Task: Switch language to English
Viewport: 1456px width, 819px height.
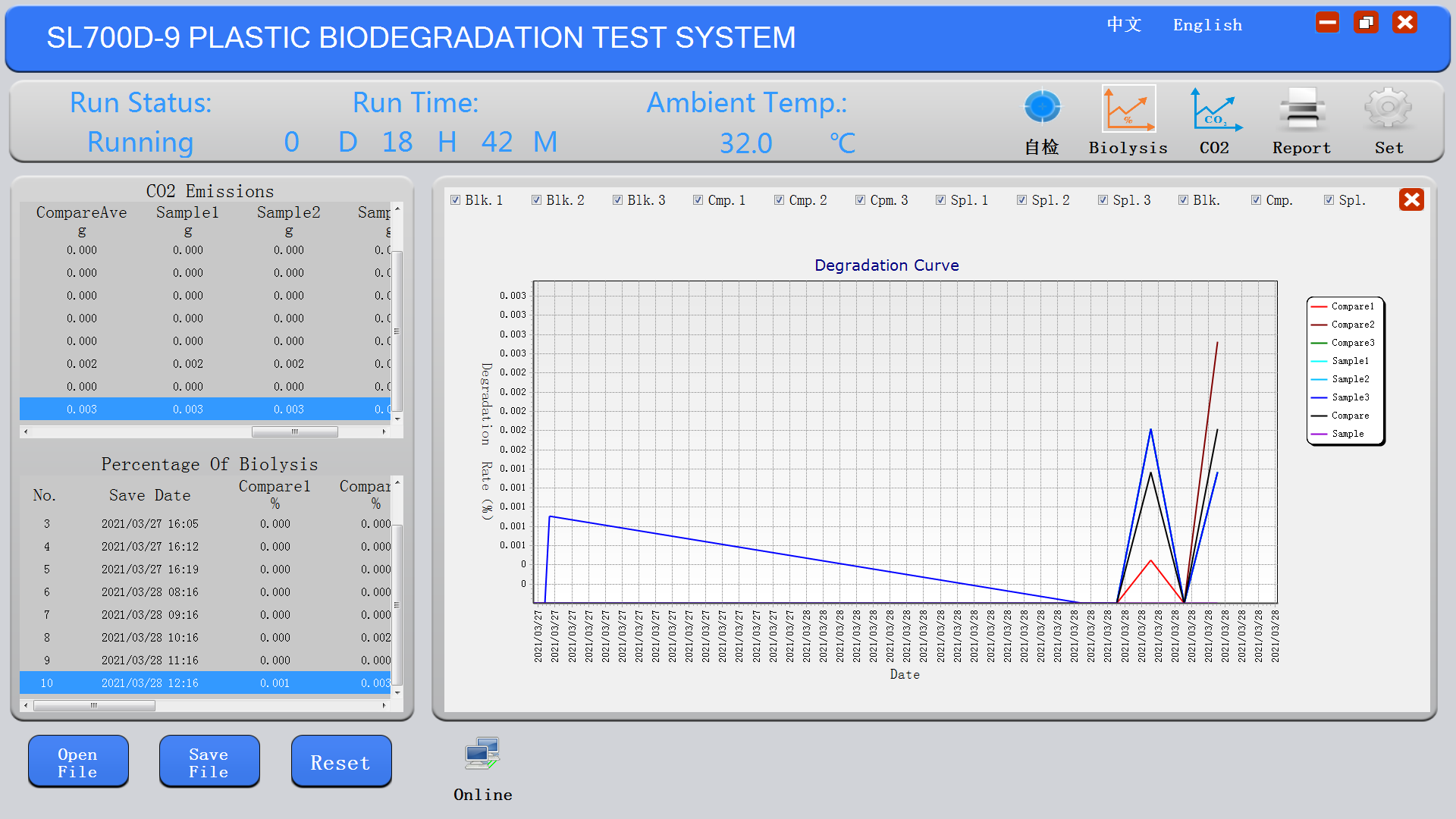Action: [1207, 25]
